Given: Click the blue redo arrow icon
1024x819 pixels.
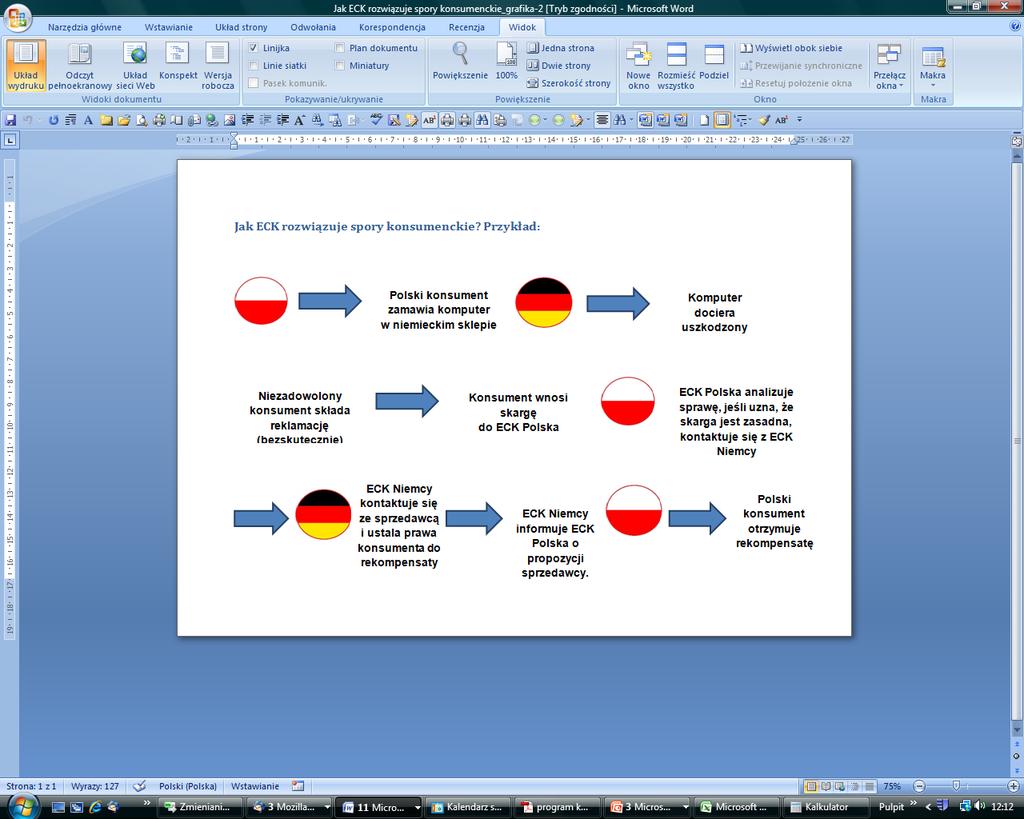Looking at the screenshot, I should (54, 120).
